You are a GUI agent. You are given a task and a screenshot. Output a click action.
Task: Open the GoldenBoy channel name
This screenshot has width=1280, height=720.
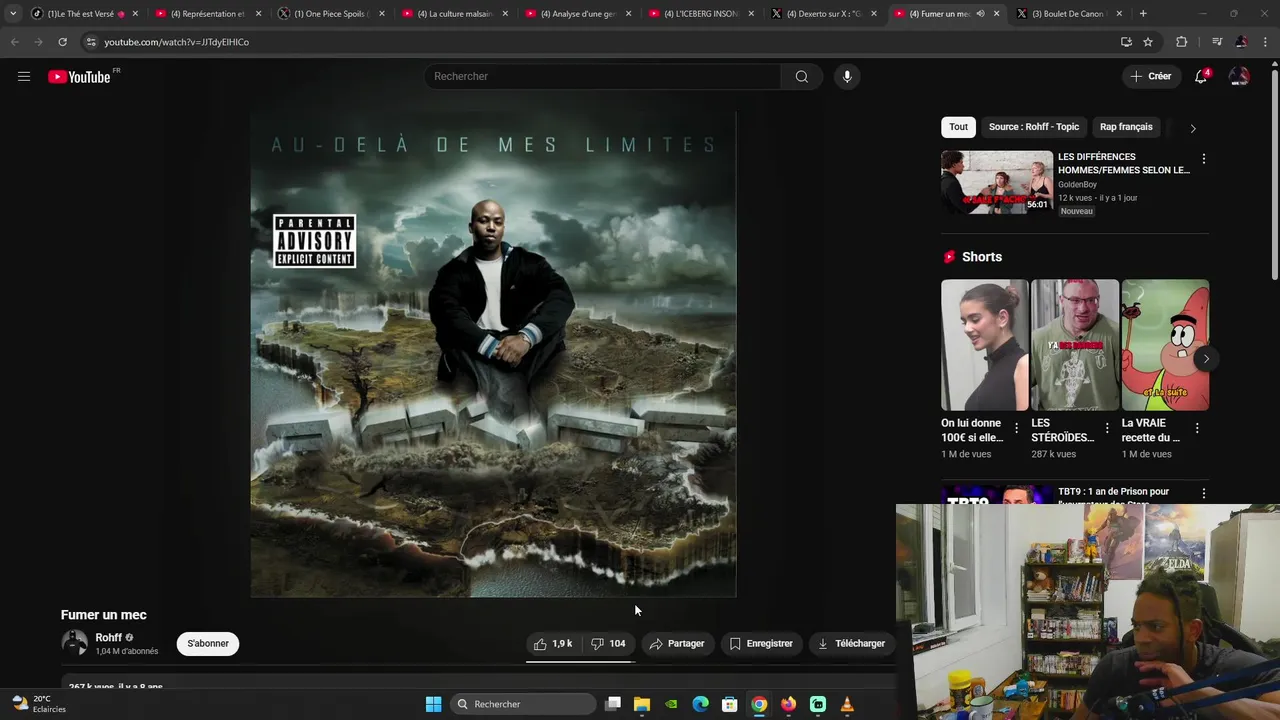point(1077,184)
